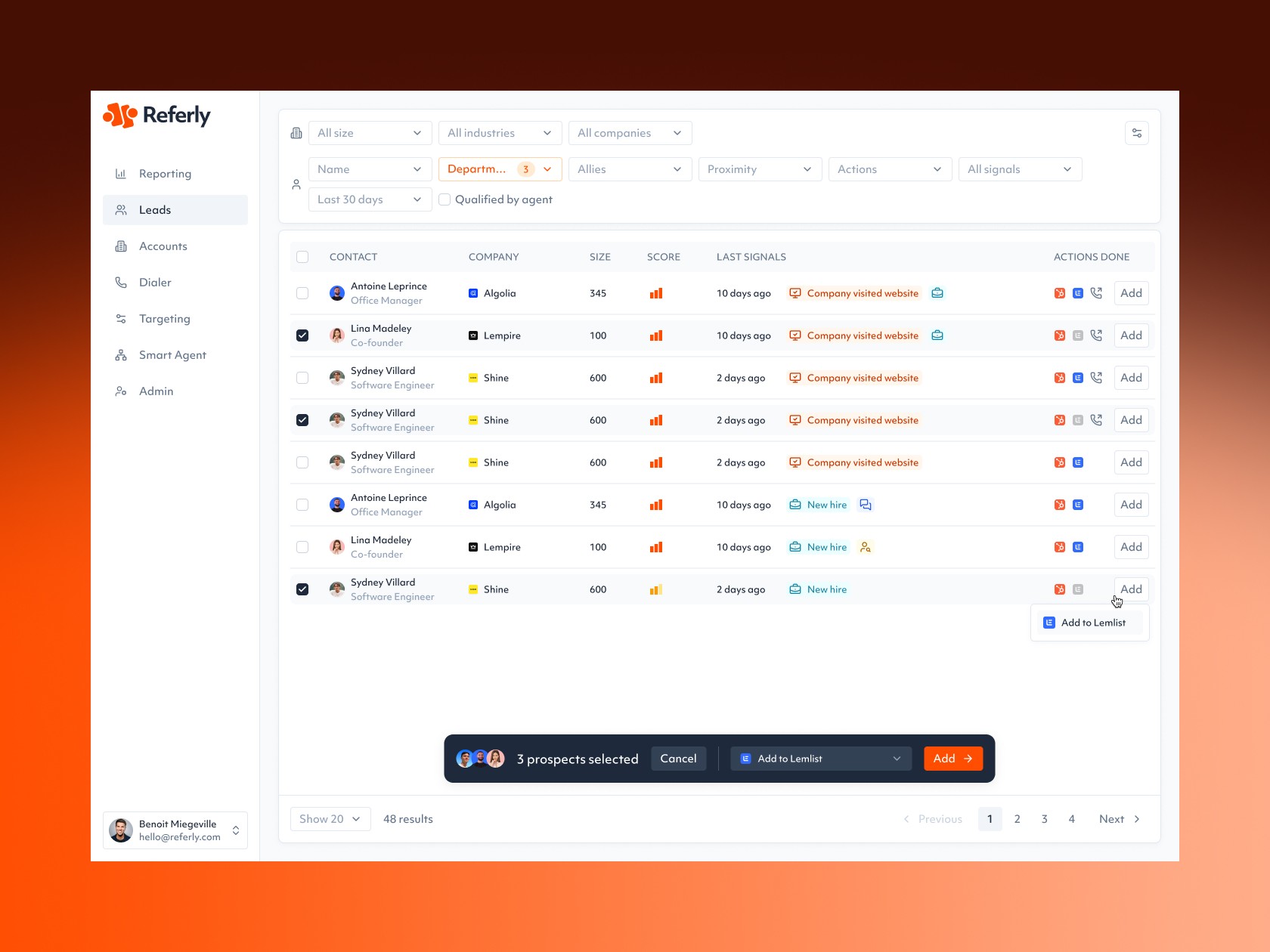The height and width of the screenshot is (952, 1270).
Task: Open the Benoit Miegeville account switcher
Action: pyautogui.click(x=175, y=830)
